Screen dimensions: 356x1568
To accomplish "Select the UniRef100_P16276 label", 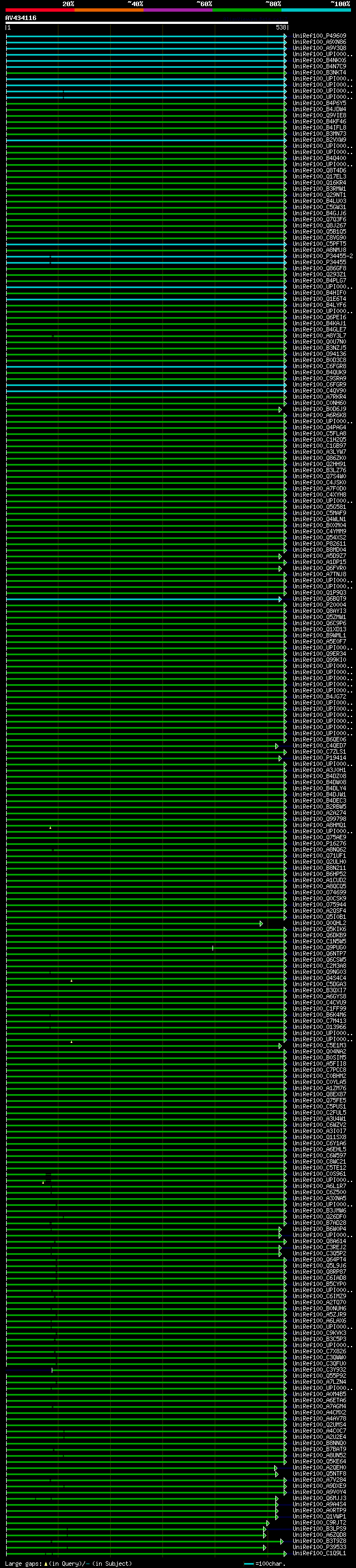I will click(319, 844).
